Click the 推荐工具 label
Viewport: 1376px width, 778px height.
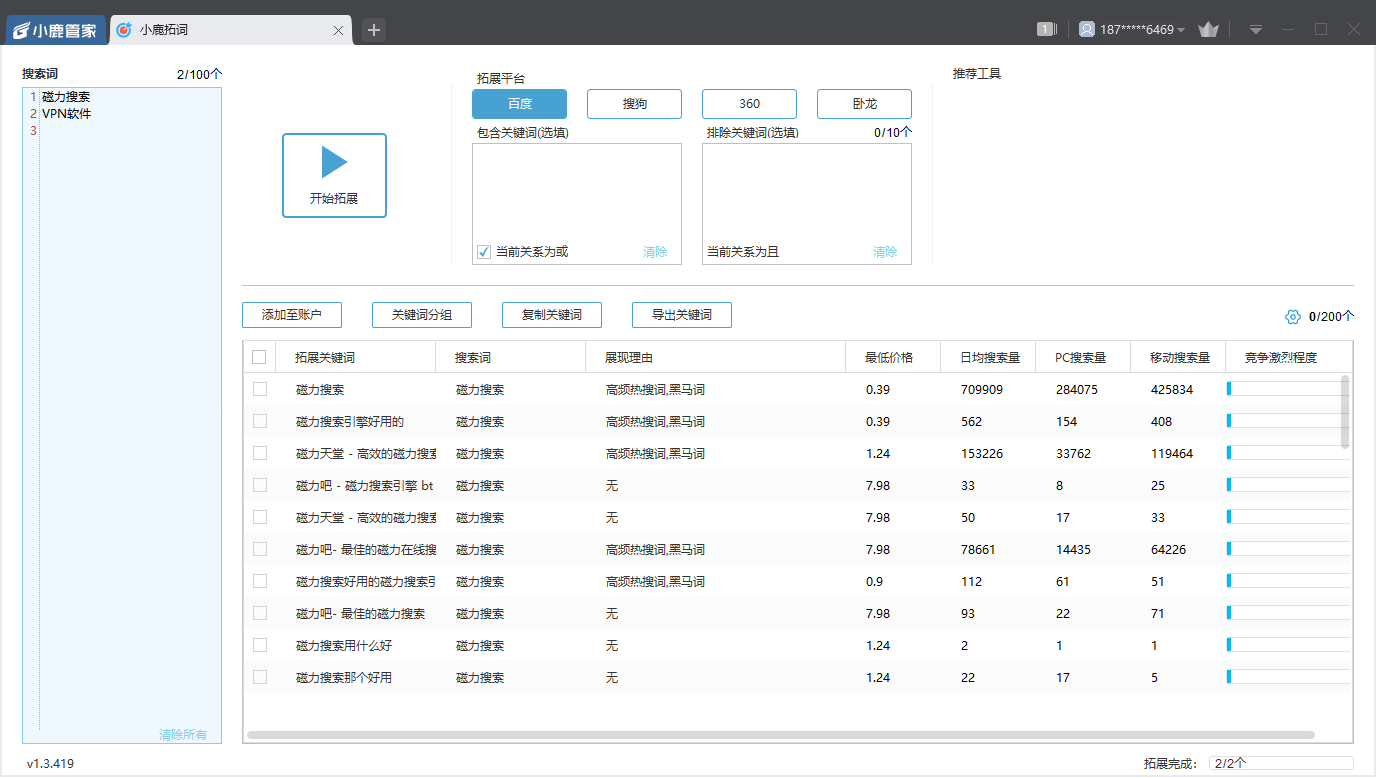(x=977, y=74)
